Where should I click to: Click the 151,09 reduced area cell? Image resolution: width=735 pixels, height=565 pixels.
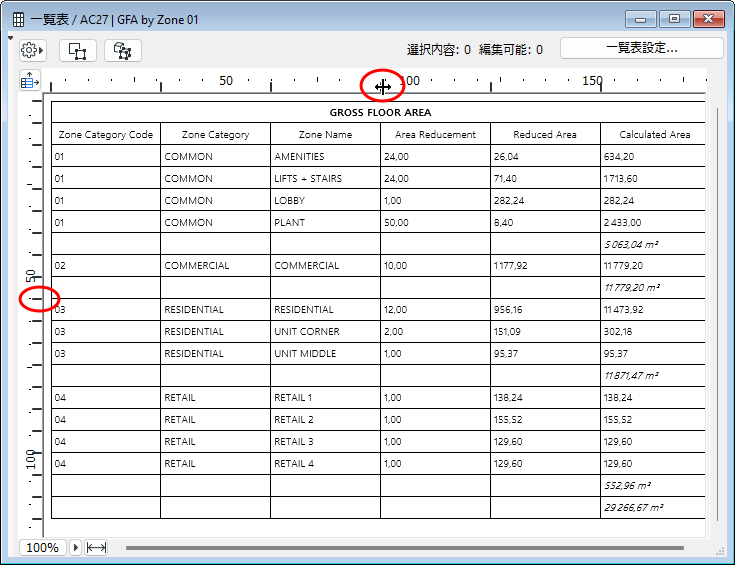click(545, 331)
